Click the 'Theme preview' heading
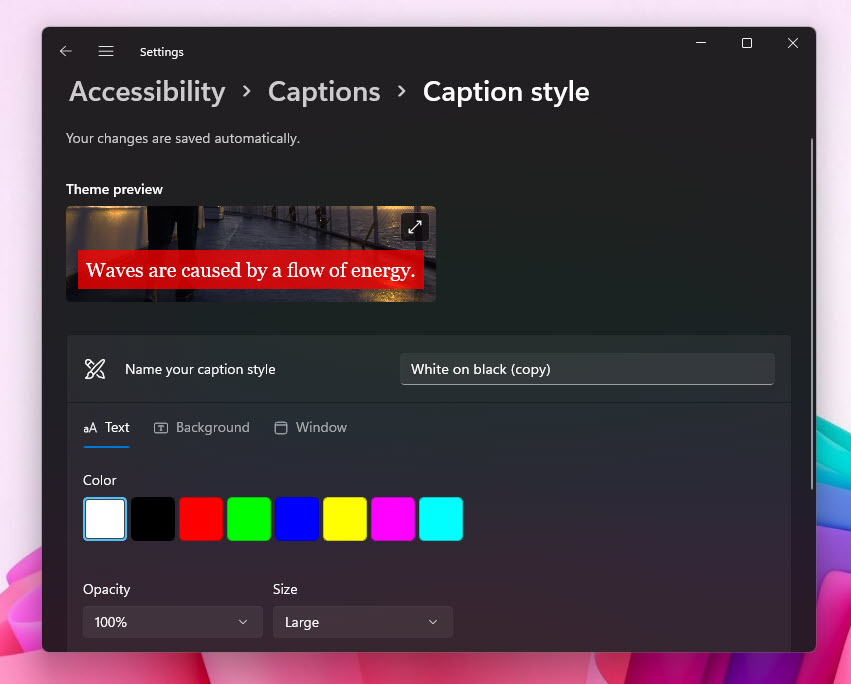This screenshot has width=851, height=684. coord(114,189)
